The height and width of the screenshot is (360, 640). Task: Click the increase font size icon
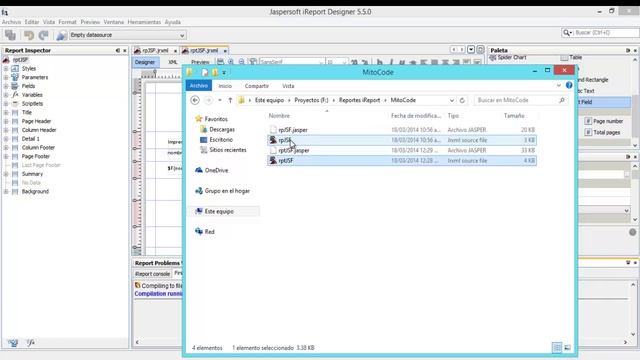click(x=354, y=62)
